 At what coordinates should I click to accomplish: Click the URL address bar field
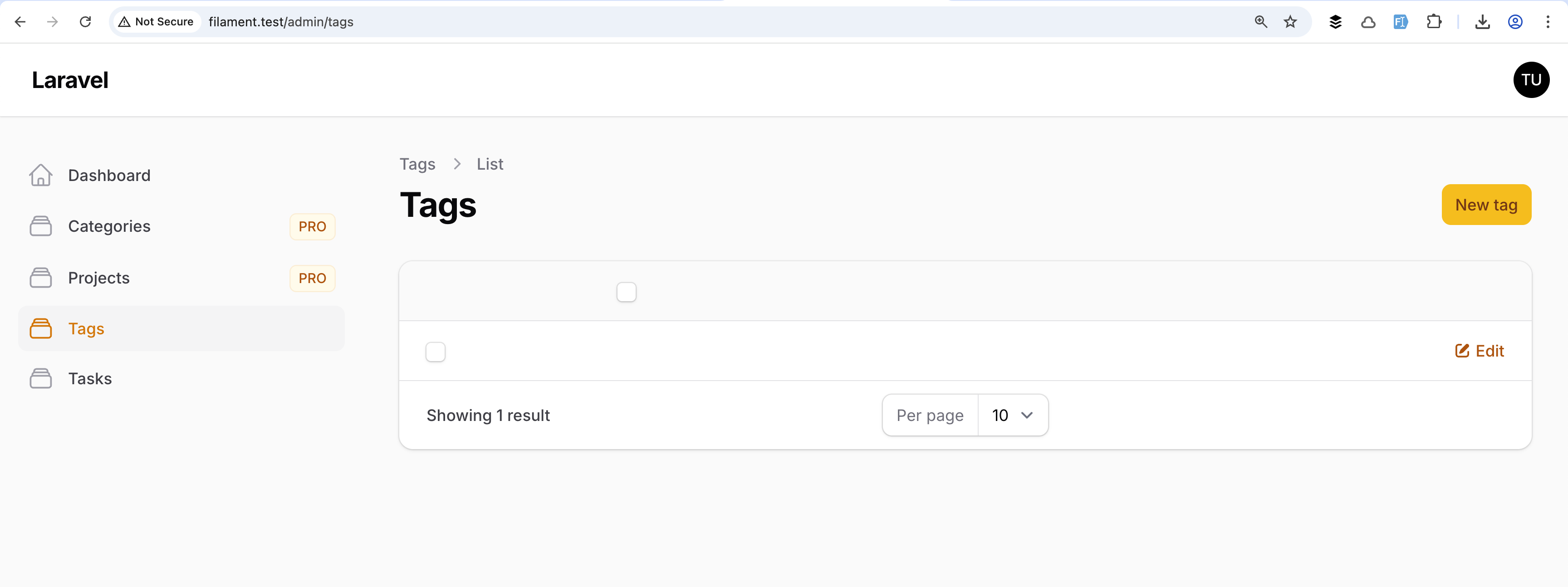[x=670, y=22]
